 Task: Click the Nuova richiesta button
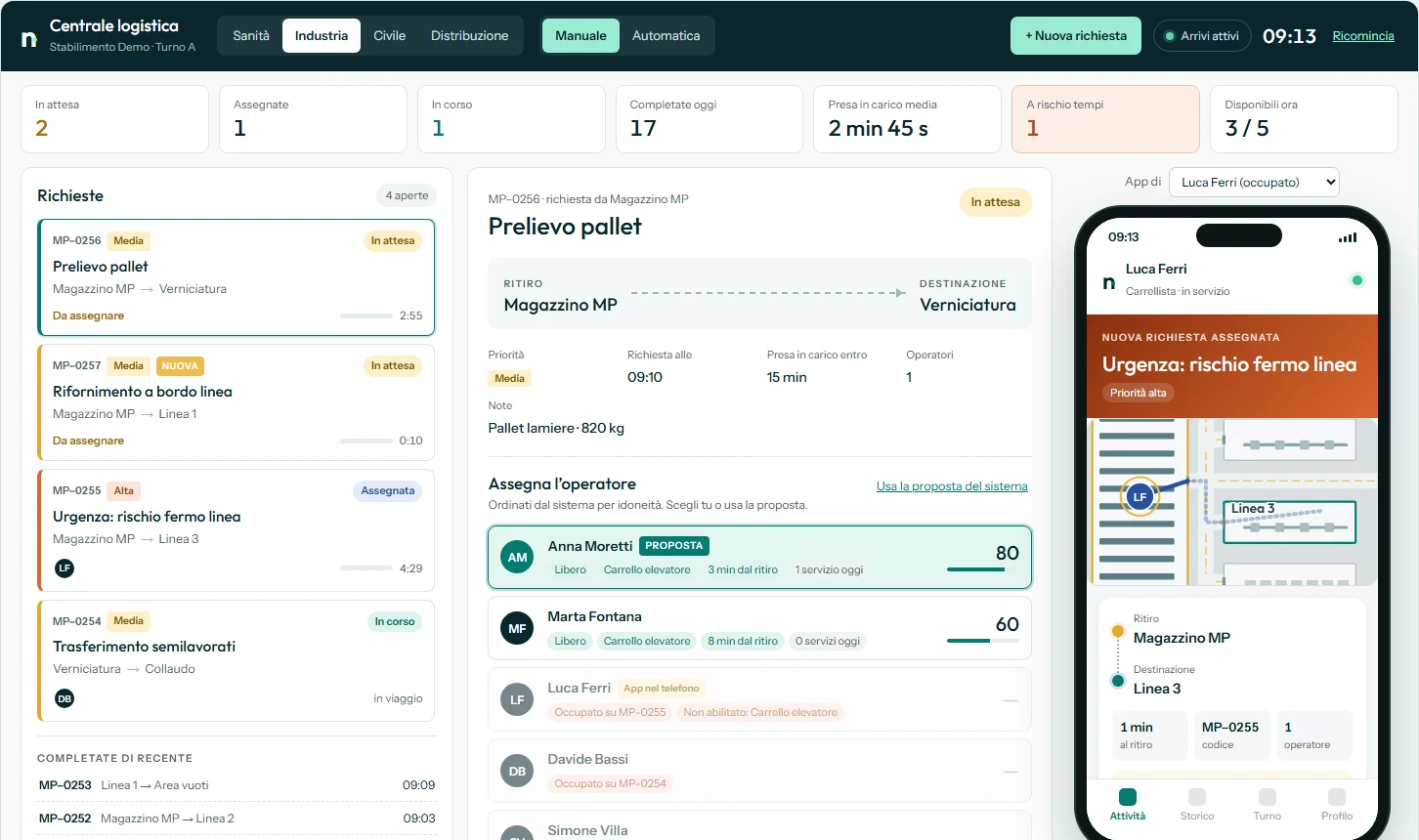coord(1076,36)
